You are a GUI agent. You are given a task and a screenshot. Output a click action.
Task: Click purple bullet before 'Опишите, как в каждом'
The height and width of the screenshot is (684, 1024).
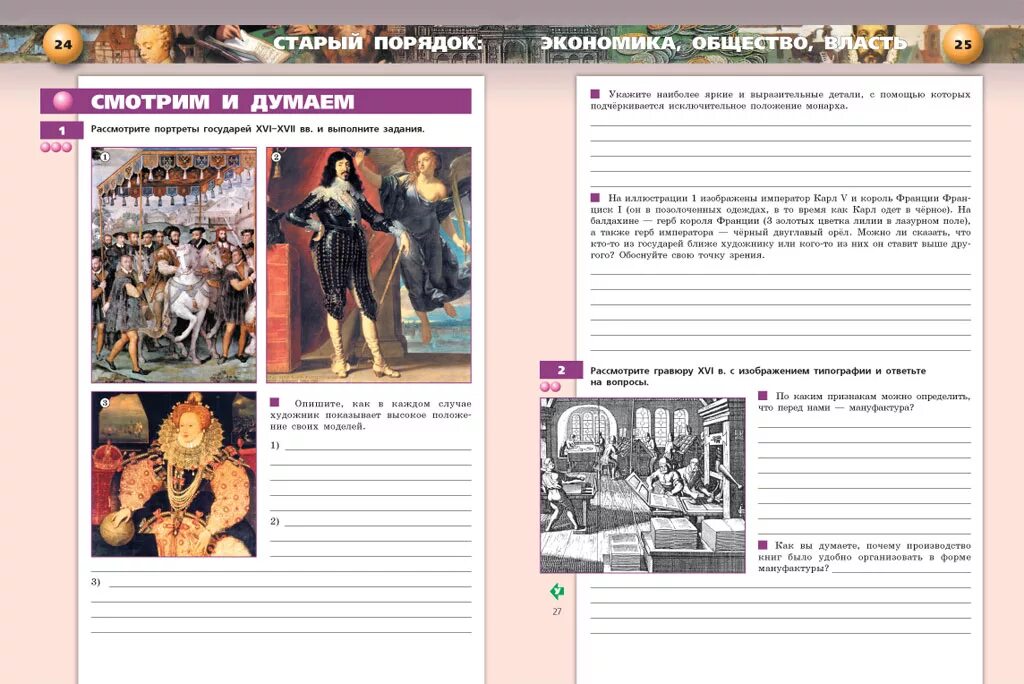275,403
